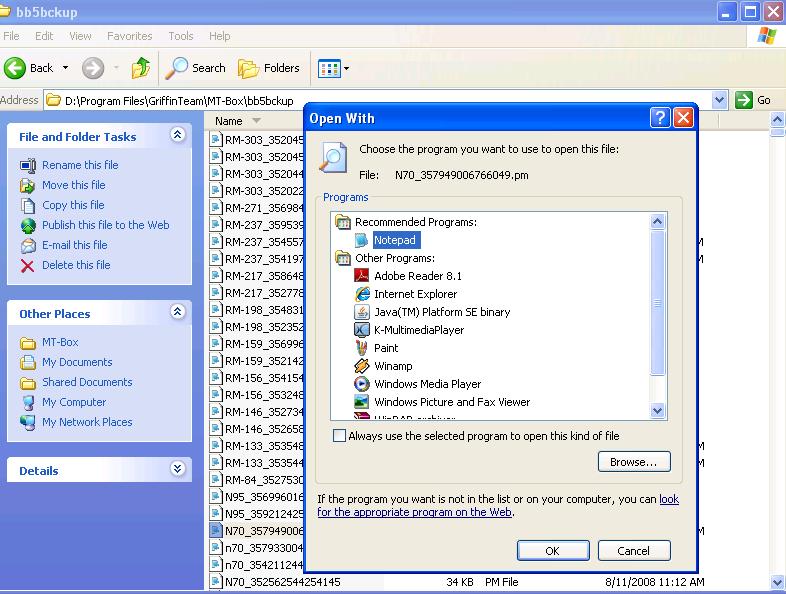The image size is (786, 594).
Task: Click the Browse... button
Action: (634, 462)
